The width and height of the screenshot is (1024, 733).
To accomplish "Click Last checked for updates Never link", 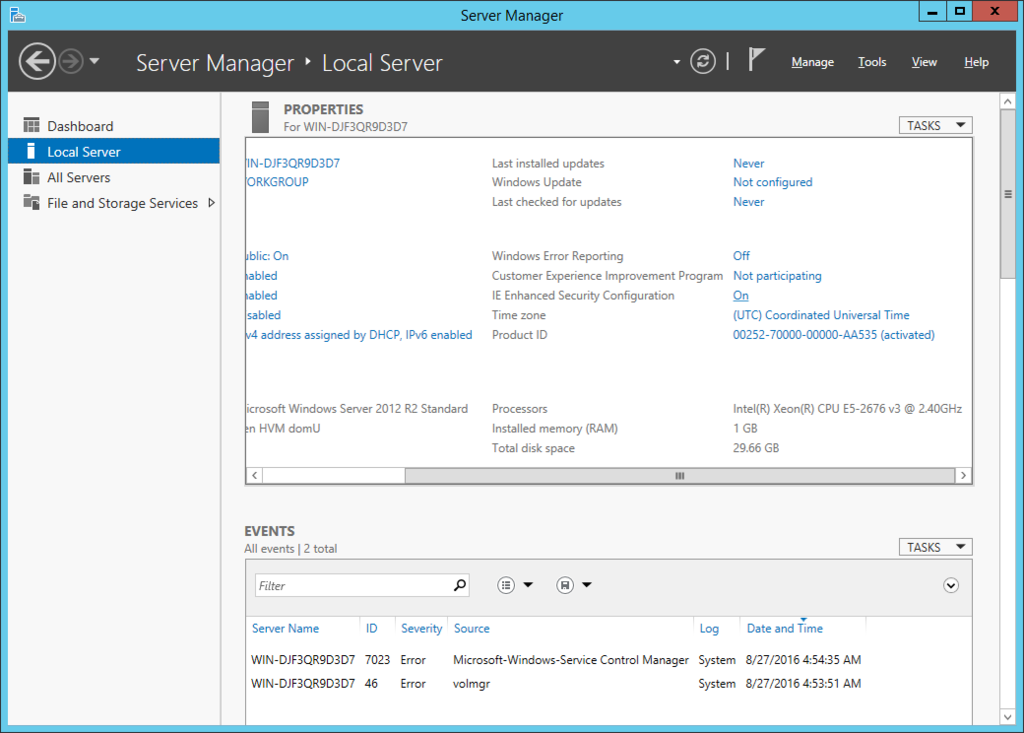I will pyautogui.click(x=748, y=202).
